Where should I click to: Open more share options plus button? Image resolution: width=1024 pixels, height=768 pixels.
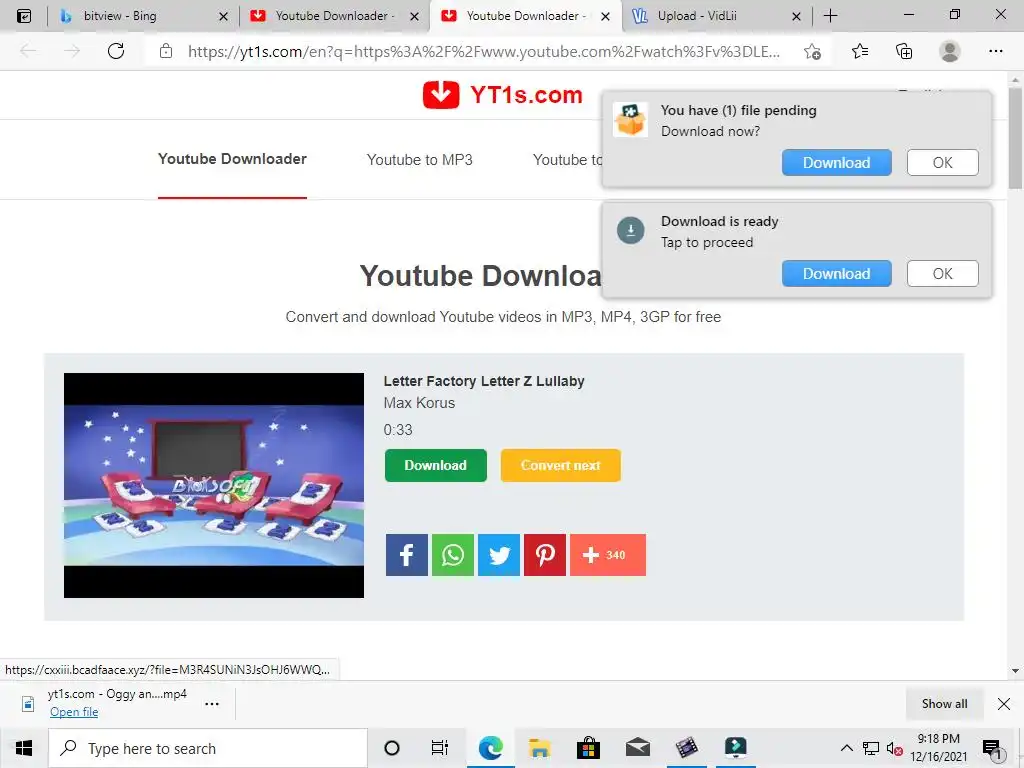pos(607,555)
